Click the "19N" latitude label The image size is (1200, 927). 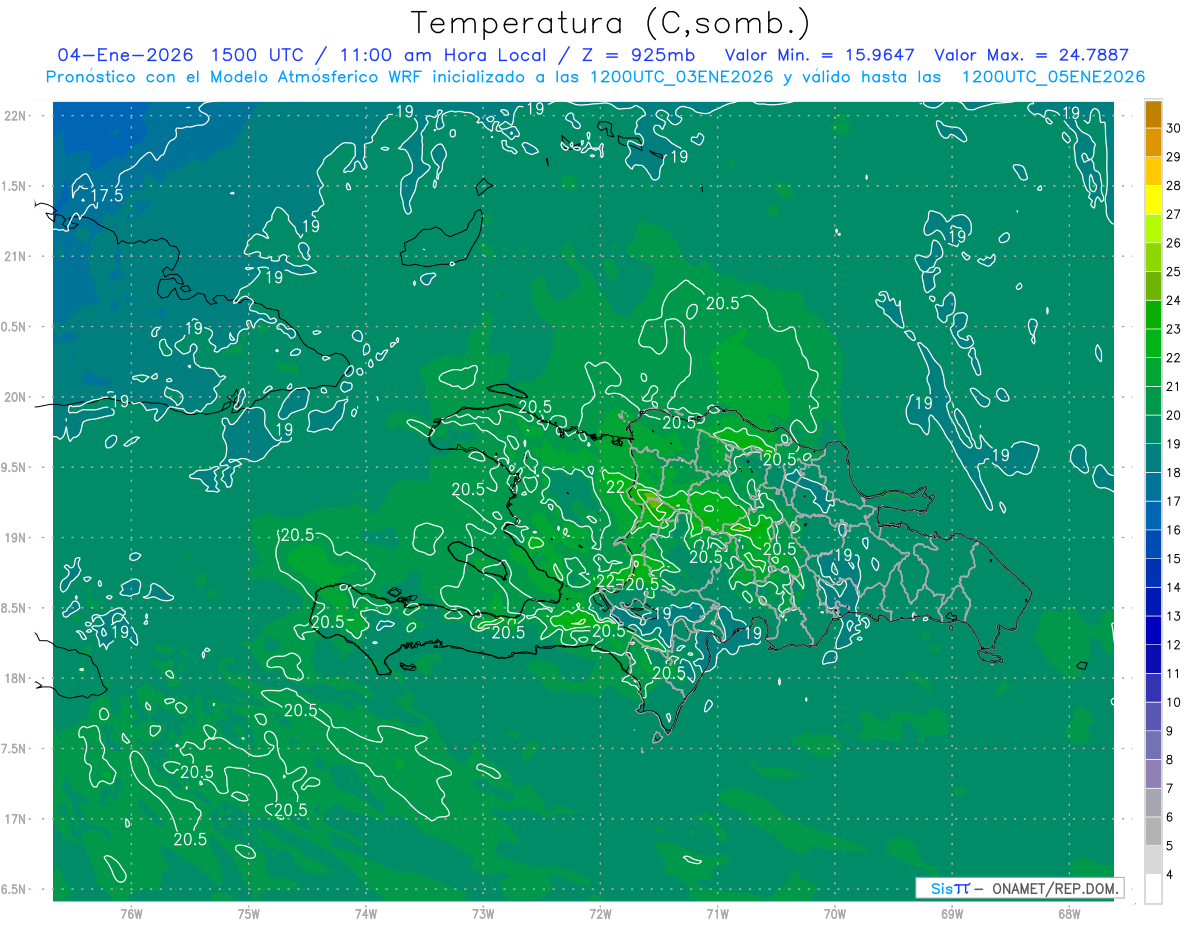(16, 538)
